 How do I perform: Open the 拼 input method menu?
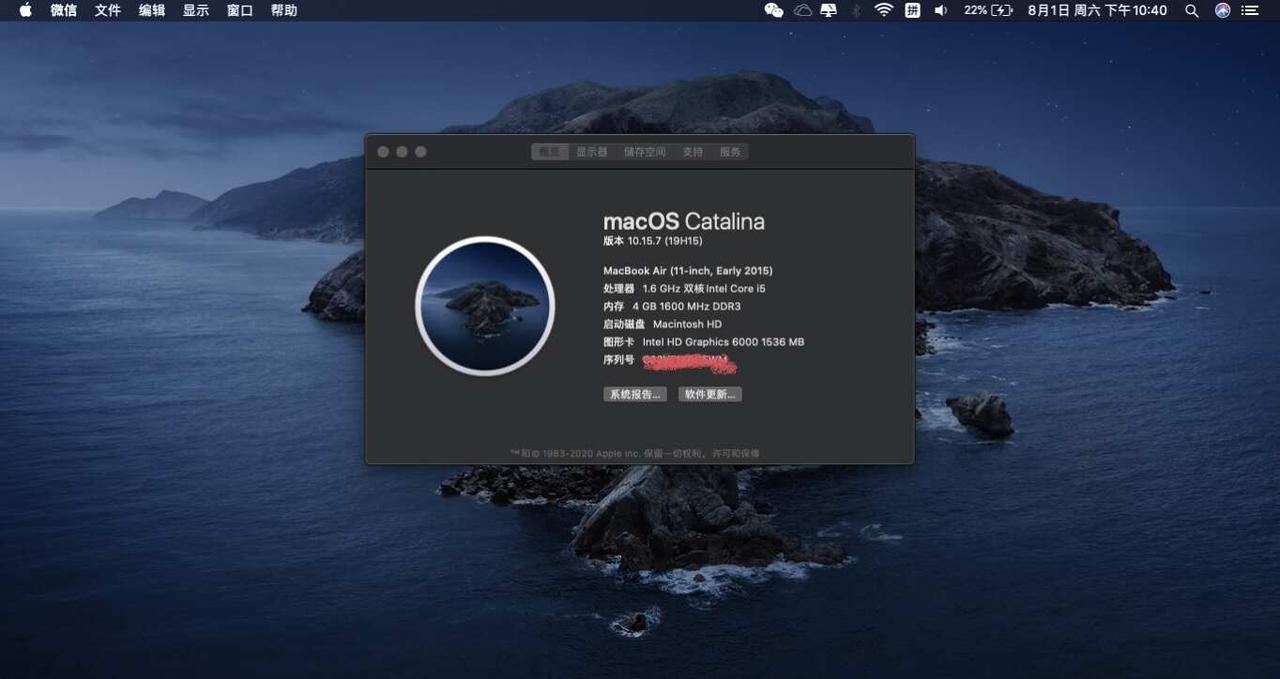point(912,10)
